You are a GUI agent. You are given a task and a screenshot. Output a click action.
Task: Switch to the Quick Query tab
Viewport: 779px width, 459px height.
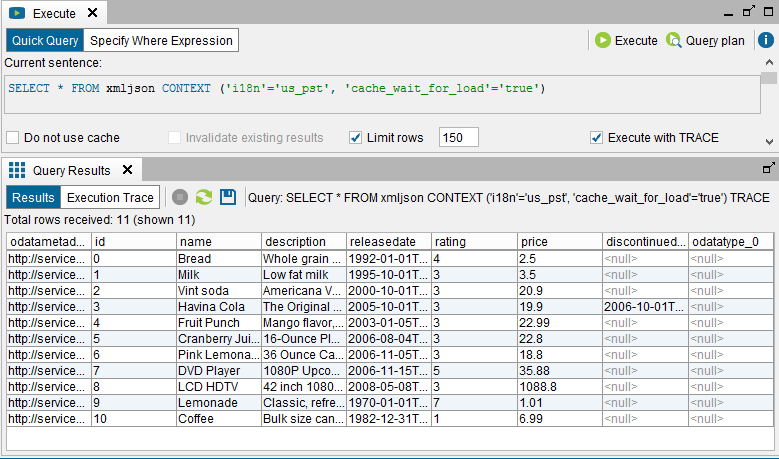tap(45, 41)
